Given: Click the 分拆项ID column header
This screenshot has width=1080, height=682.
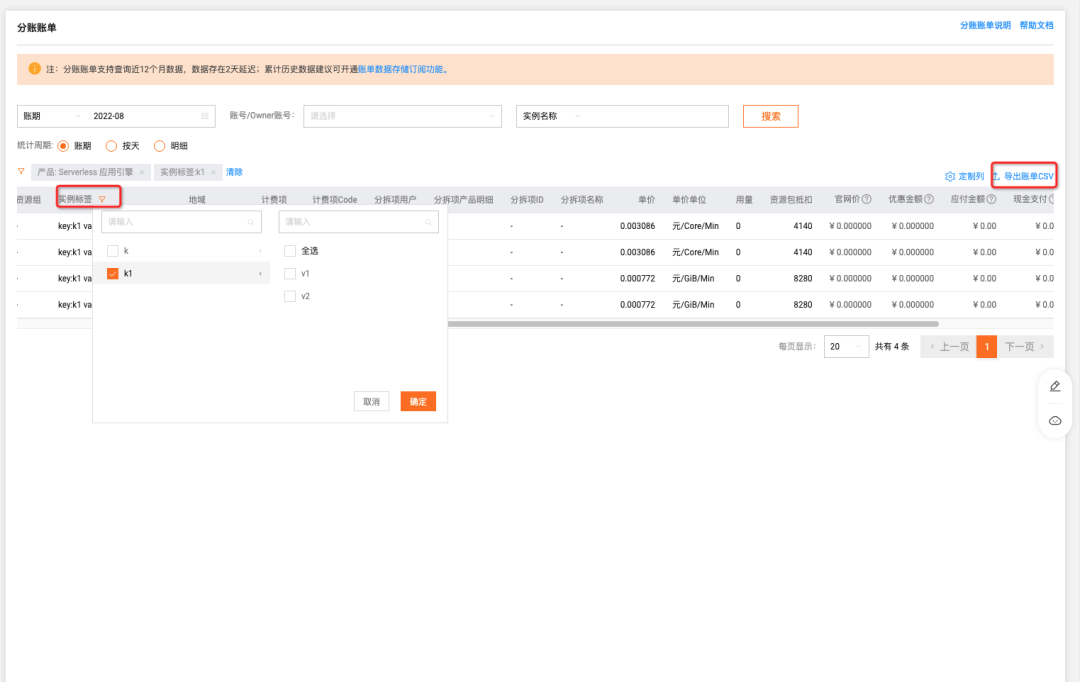Looking at the screenshot, I should (527, 200).
